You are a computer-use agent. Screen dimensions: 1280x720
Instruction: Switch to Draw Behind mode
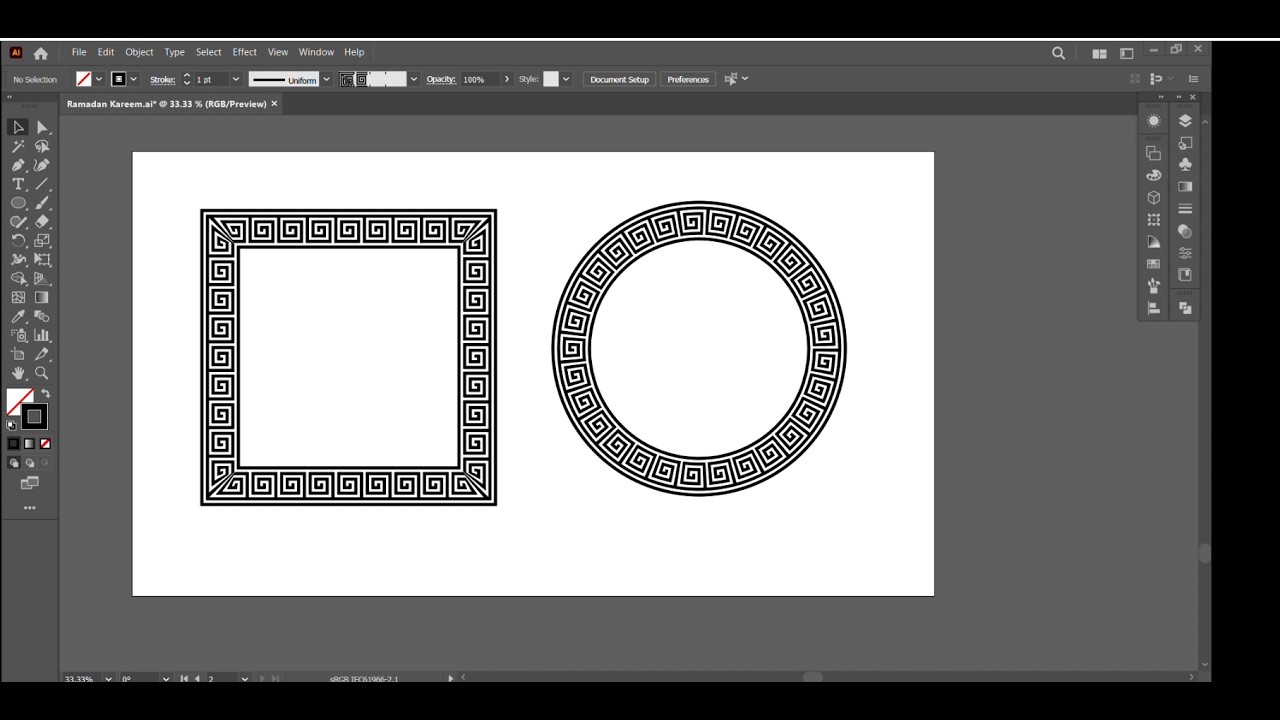point(29,463)
